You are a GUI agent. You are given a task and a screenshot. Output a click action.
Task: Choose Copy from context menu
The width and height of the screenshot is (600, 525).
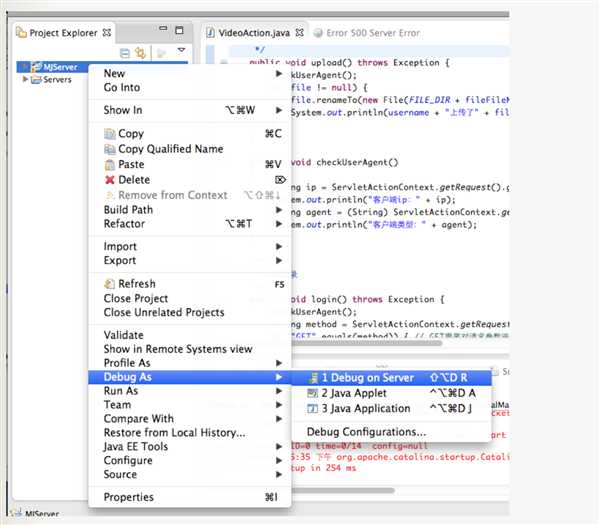(189, 134)
